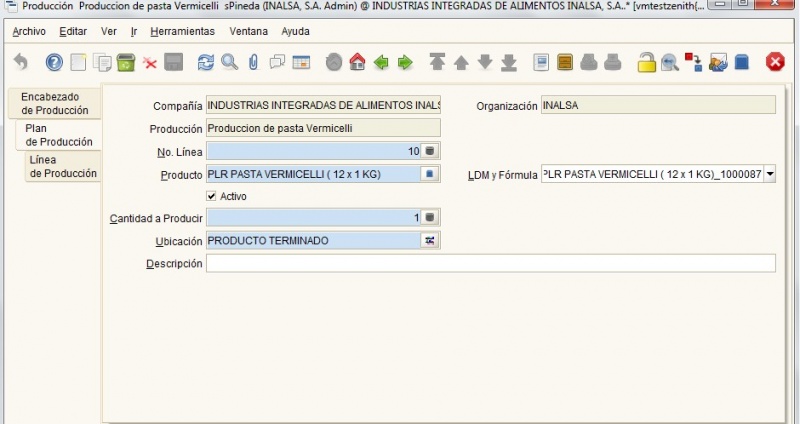Click the red X delete selection icon

coord(149,63)
